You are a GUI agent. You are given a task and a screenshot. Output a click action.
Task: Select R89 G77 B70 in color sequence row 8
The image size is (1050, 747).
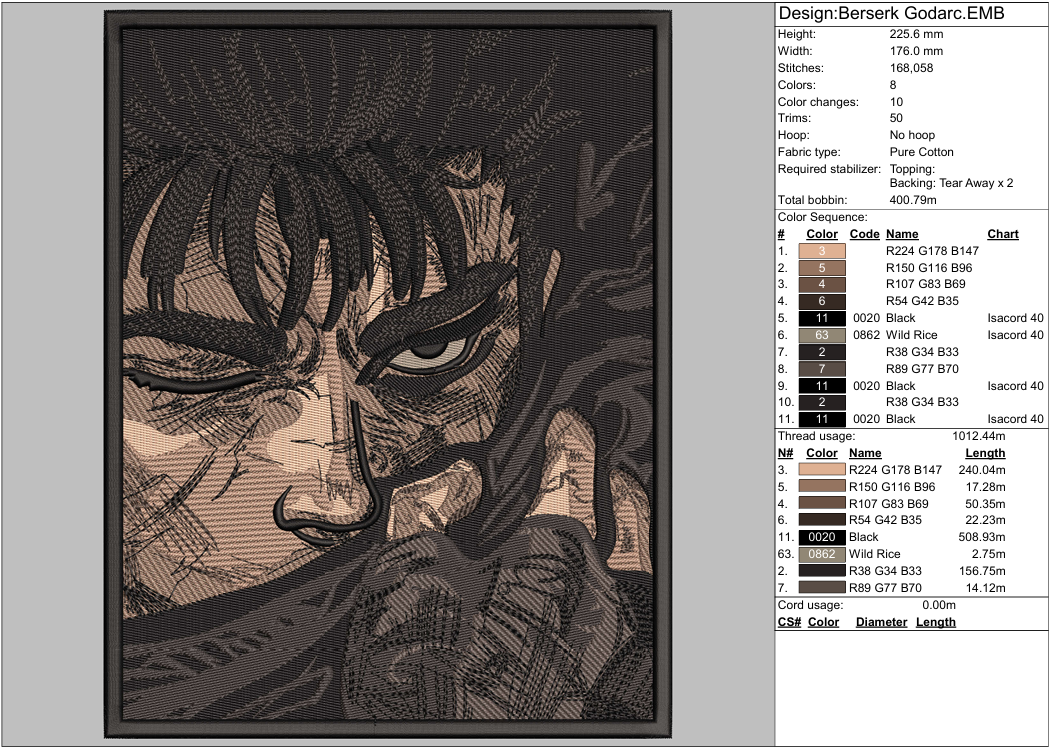point(922,369)
